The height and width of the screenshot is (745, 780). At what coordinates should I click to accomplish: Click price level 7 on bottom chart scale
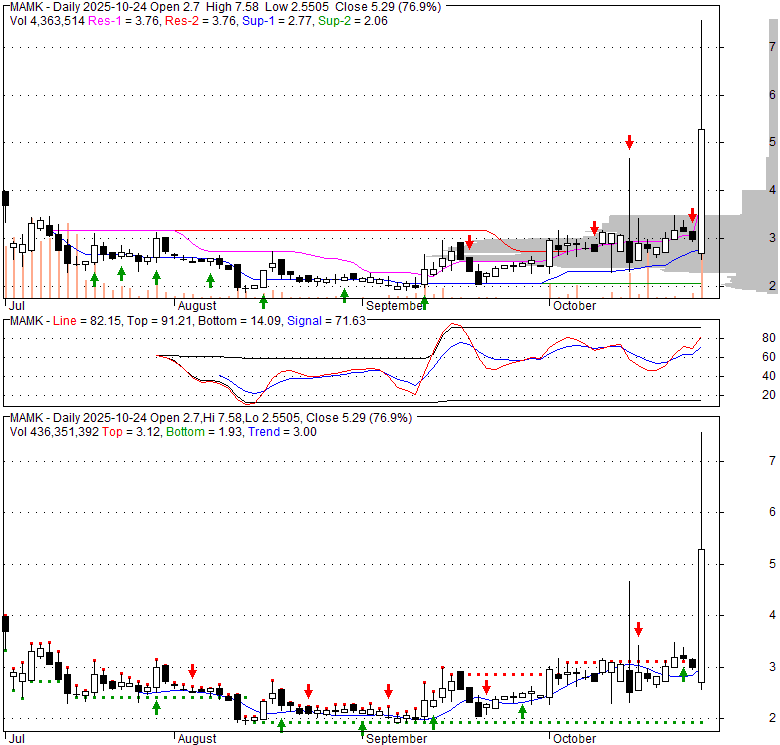[x=772, y=461]
